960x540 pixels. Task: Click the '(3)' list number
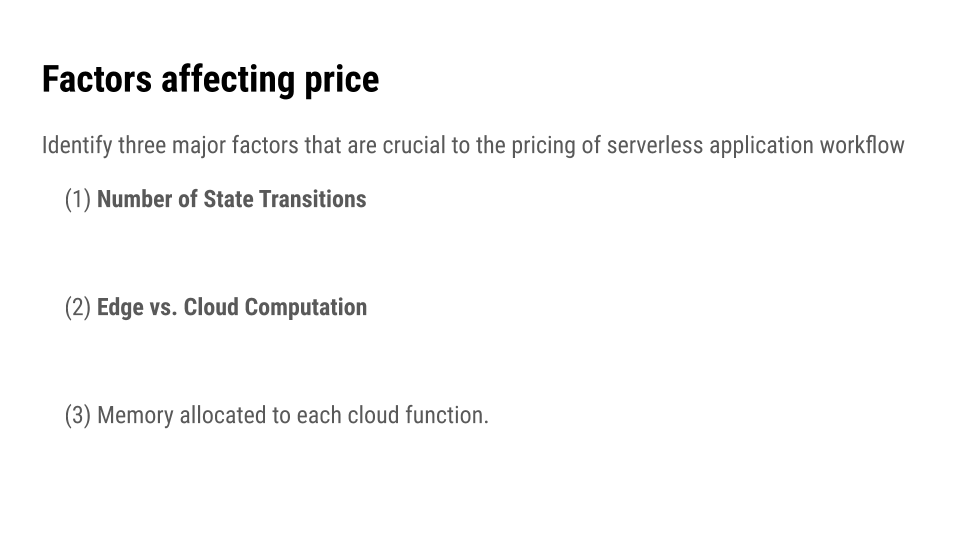point(78,415)
